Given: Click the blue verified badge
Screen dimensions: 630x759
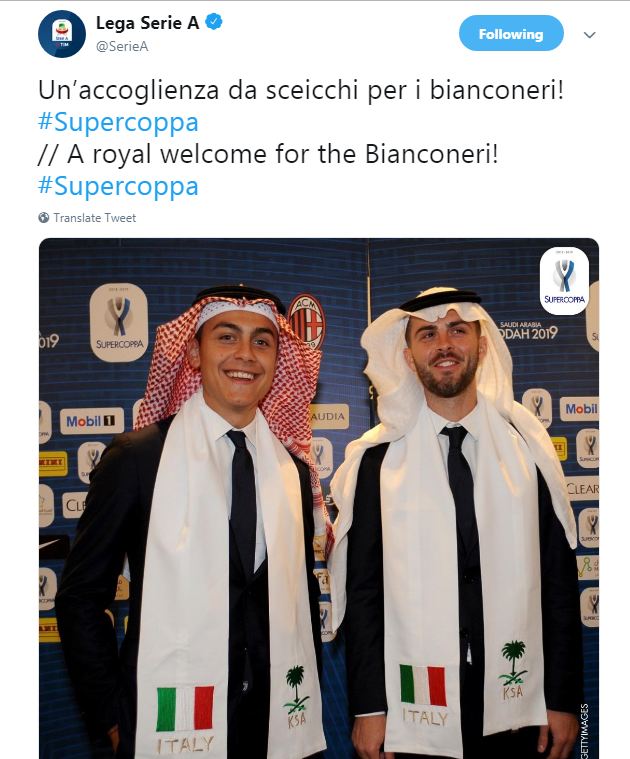Looking at the screenshot, I should (x=214, y=22).
